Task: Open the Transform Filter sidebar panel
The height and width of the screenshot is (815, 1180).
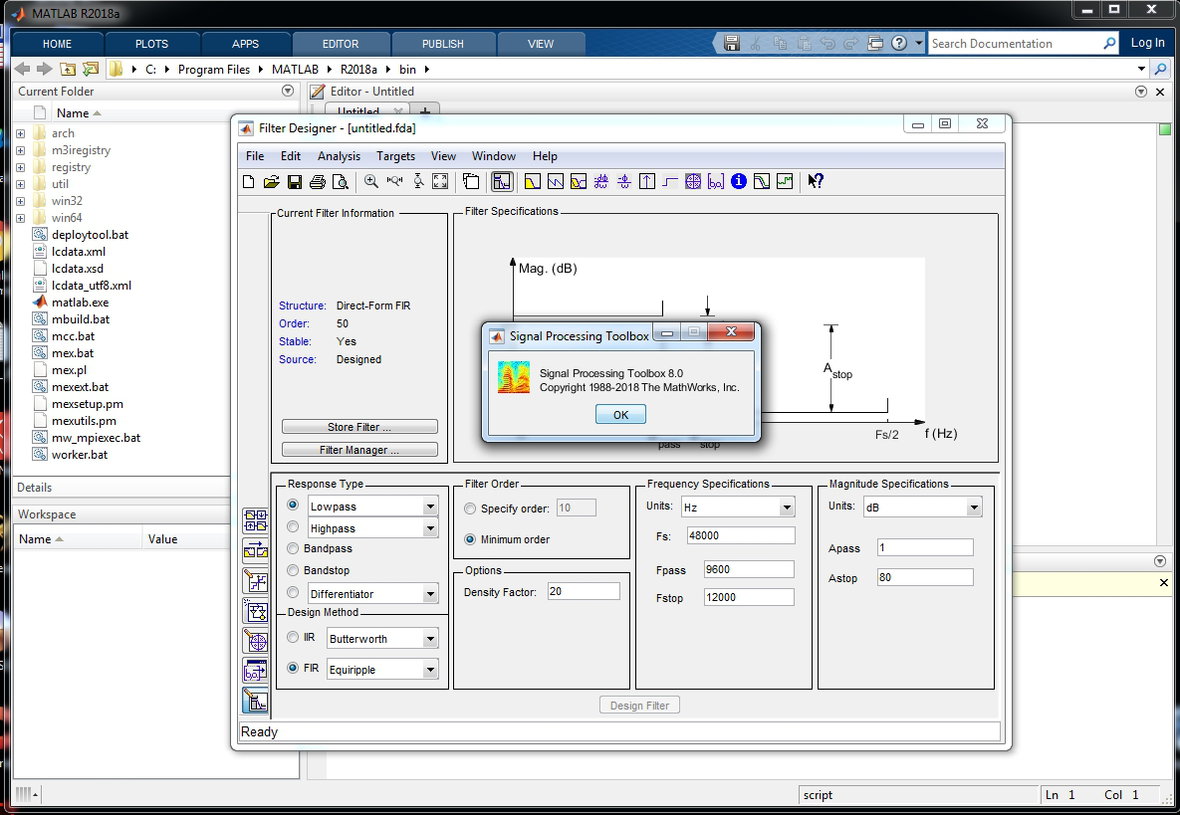Action: 256,550
